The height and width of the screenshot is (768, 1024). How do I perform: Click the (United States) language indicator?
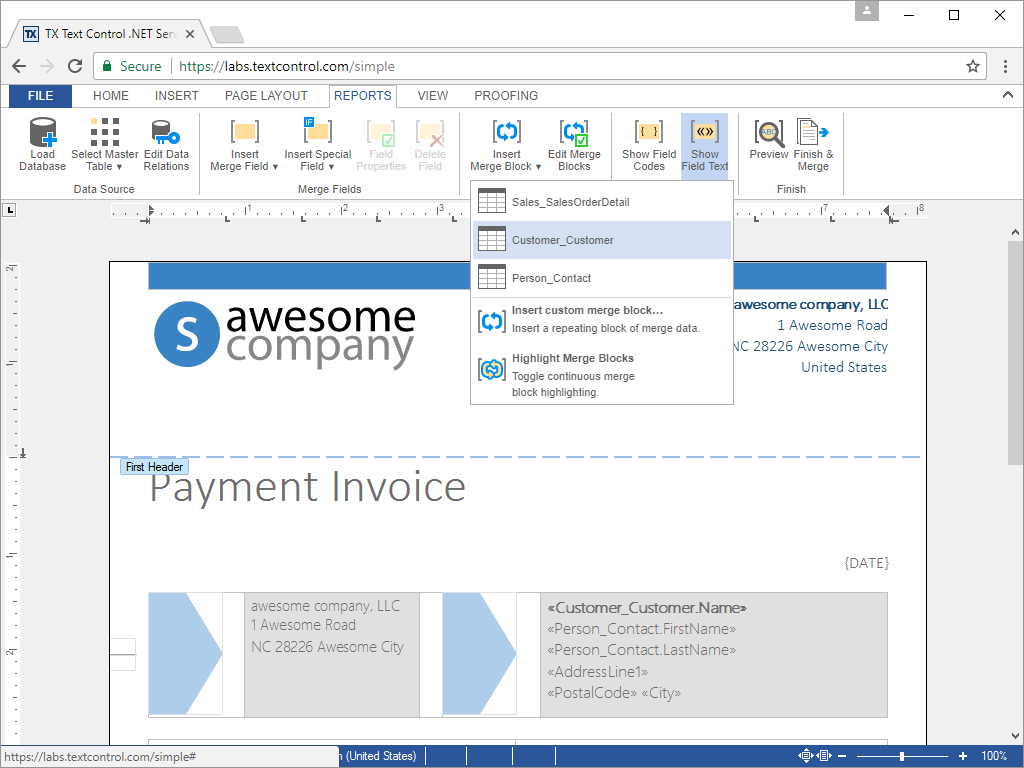(x=381, y=756)
